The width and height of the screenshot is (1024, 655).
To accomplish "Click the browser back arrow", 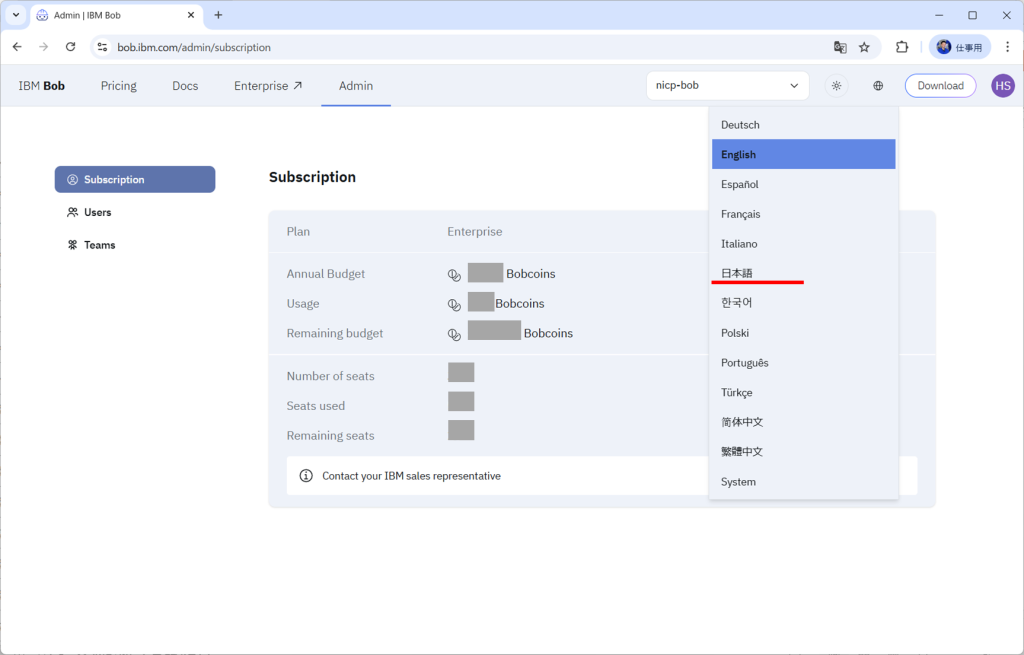I will click(x=17, y=47).
